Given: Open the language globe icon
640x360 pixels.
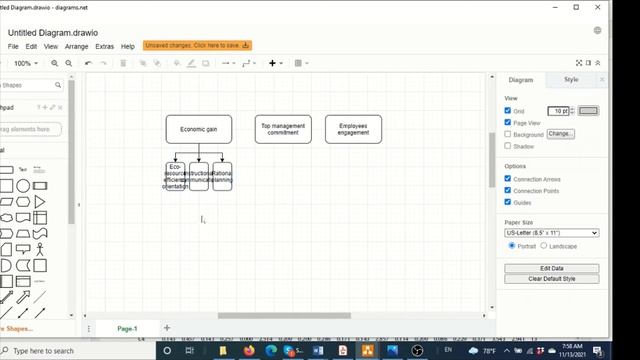Looking at the screenshot, I should (597, 30).
